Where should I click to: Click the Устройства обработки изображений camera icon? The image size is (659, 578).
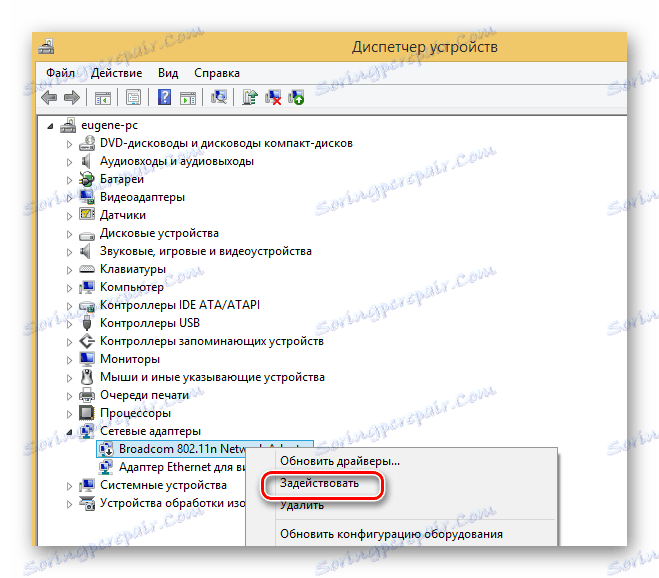(87, 503)
